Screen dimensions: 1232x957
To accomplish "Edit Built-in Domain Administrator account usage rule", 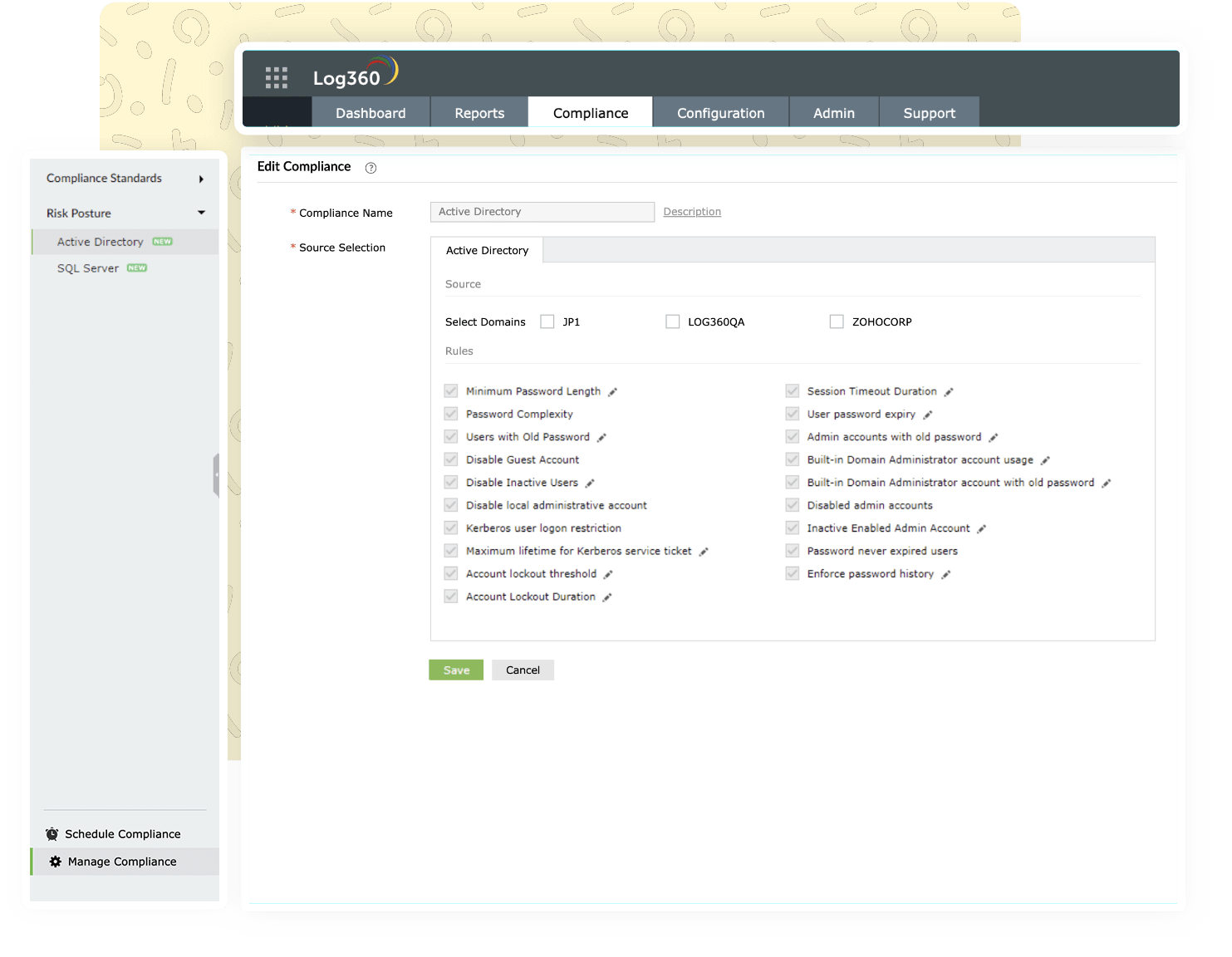I will (1046, 460).
